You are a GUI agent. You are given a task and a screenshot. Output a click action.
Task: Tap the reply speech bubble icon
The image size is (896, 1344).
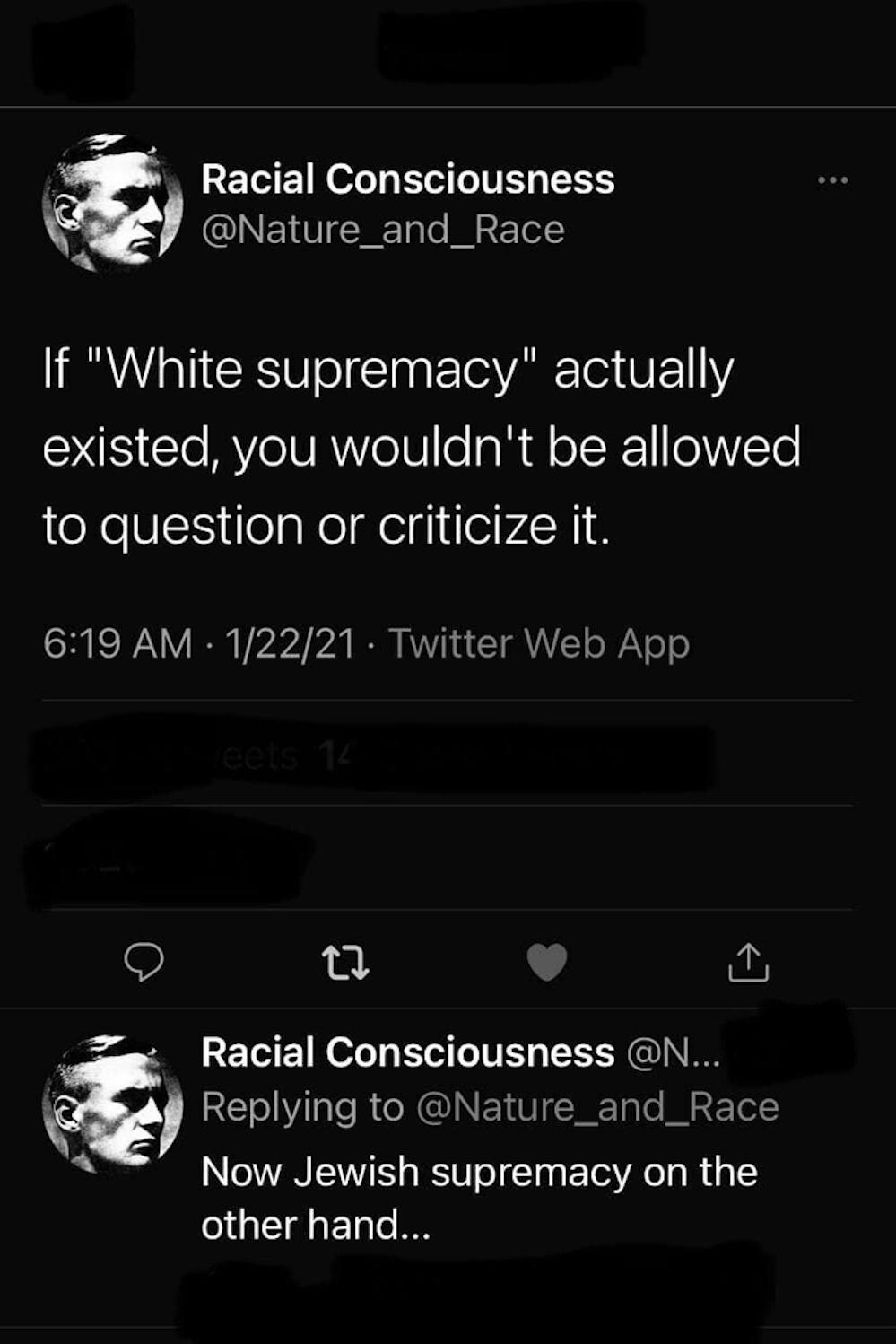point(144,963)
